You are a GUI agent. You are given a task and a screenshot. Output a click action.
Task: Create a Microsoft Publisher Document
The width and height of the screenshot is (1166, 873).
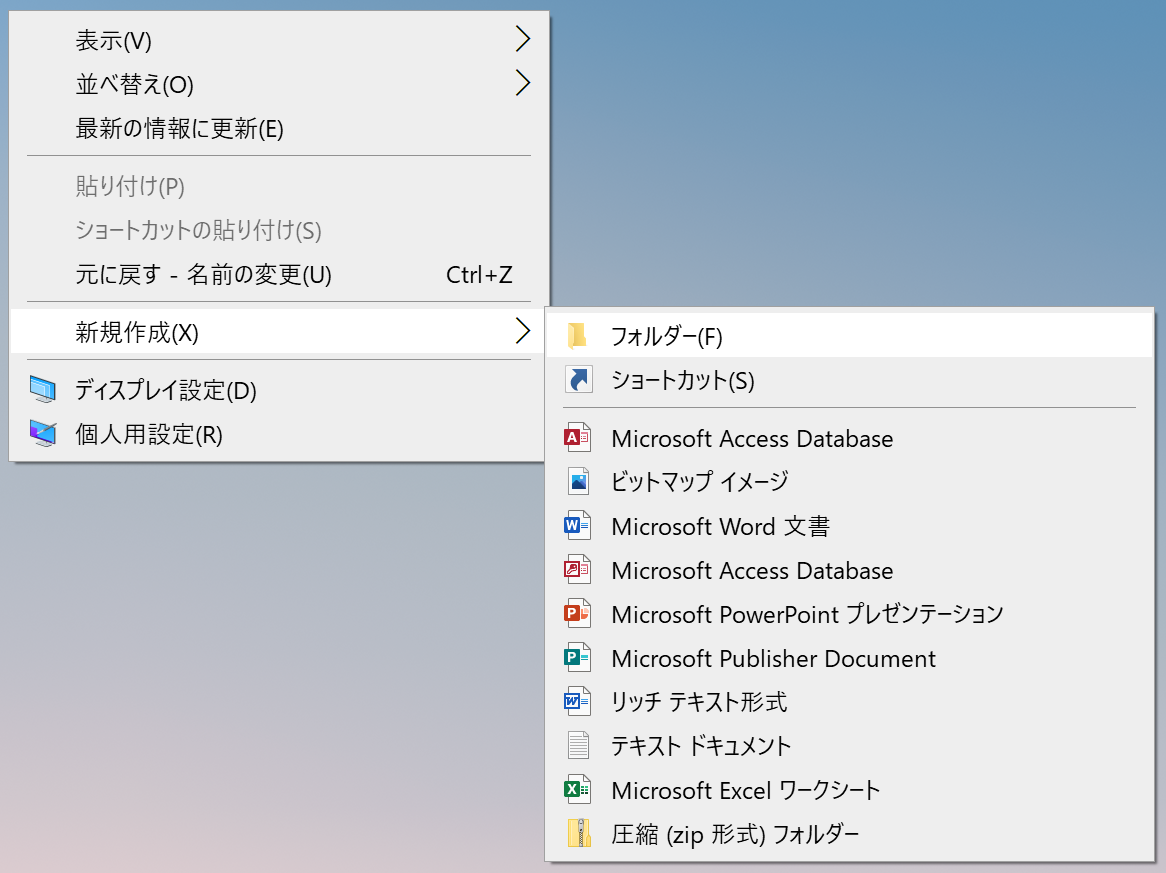849,657
